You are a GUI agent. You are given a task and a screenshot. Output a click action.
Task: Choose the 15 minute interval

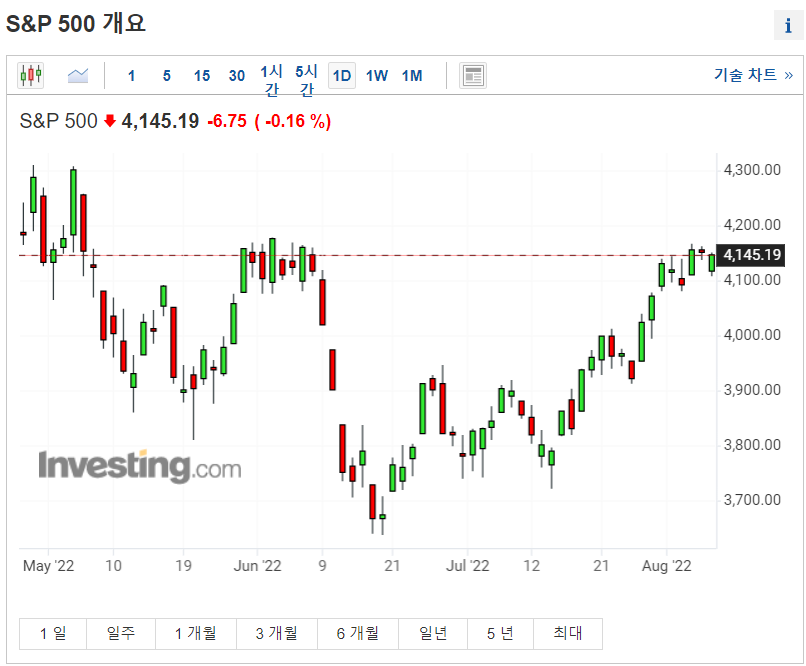pos(202,76)
